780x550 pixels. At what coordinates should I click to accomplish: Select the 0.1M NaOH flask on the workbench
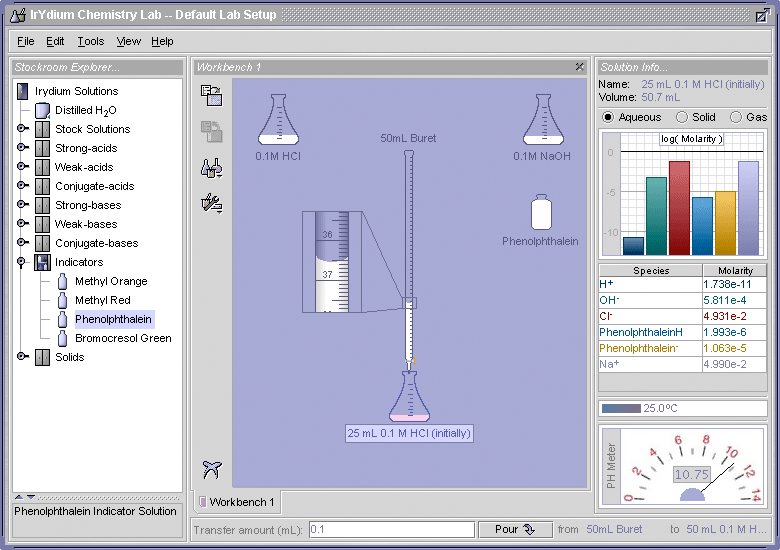(x=543, y=120)
